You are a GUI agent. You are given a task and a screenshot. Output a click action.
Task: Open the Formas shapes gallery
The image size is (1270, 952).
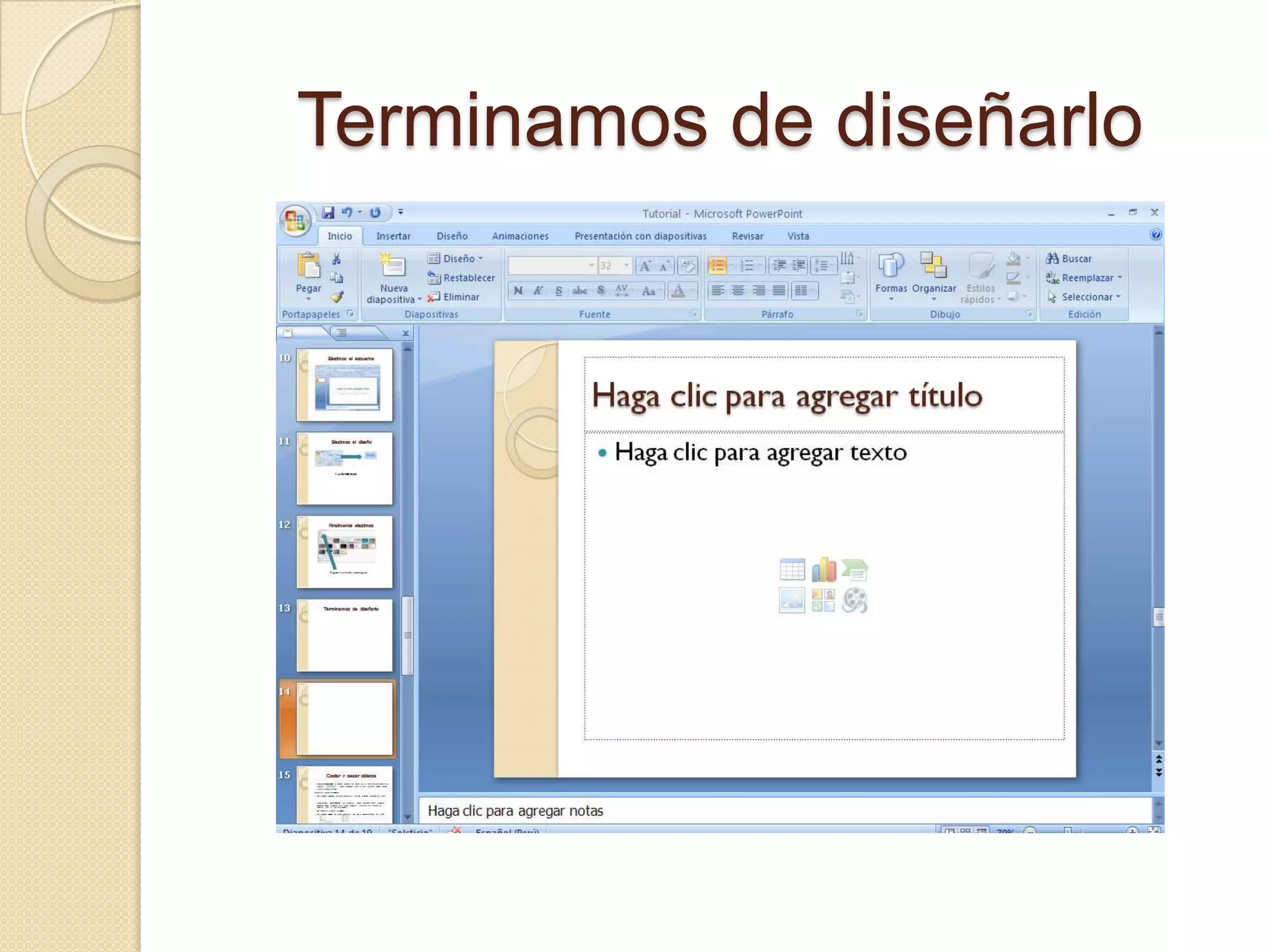click(891, 276)
